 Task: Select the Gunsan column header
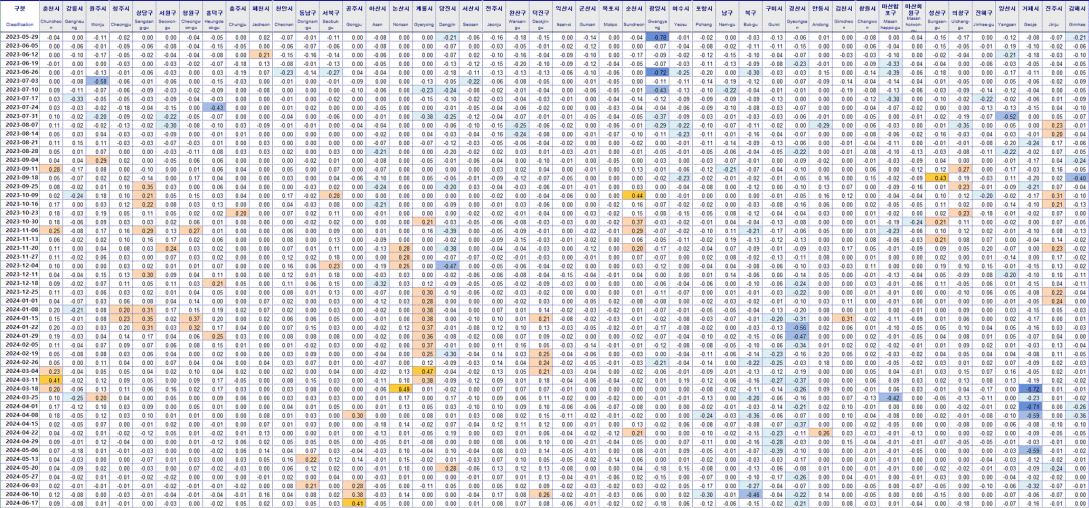(589, 17)
